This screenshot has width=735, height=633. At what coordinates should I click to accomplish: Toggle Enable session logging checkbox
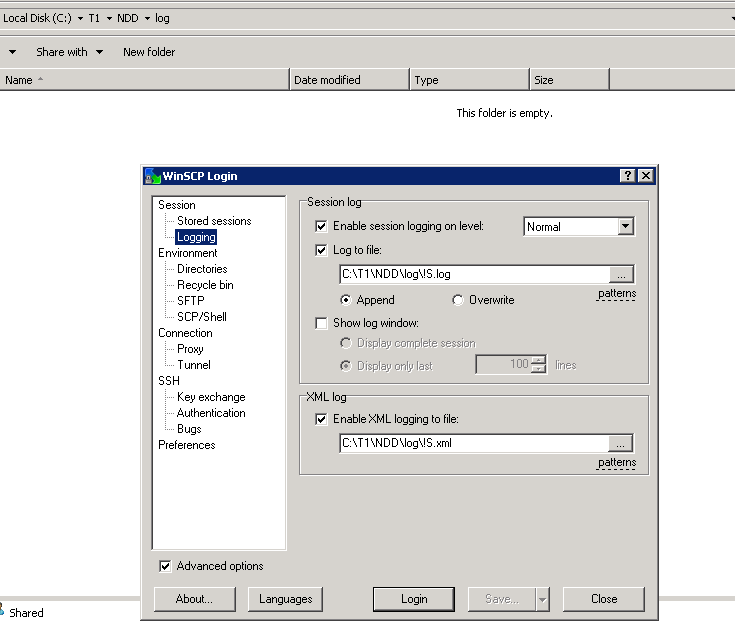click(x=321, y=227)
